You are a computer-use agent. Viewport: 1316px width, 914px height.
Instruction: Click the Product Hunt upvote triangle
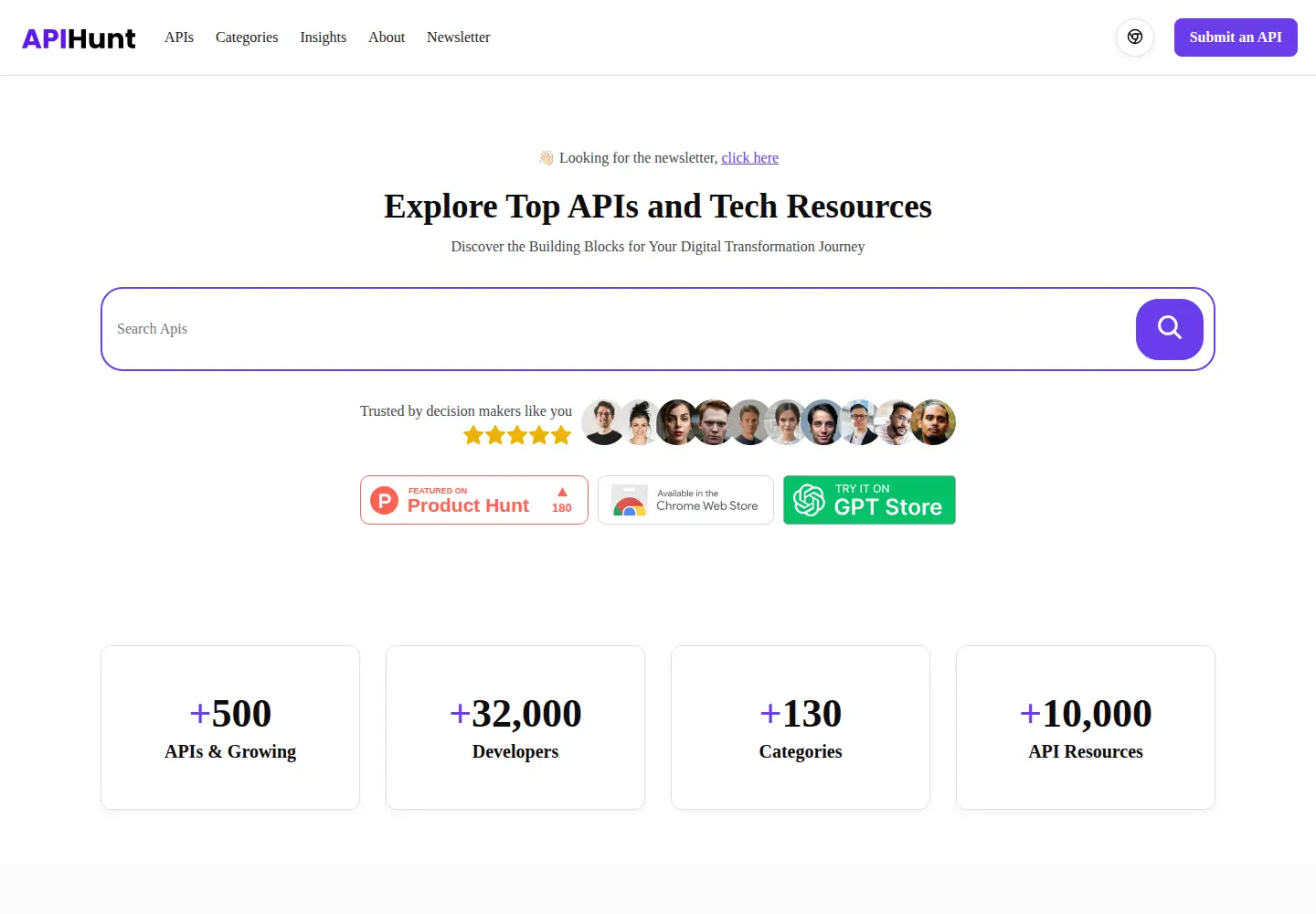(x=562, y=492)
